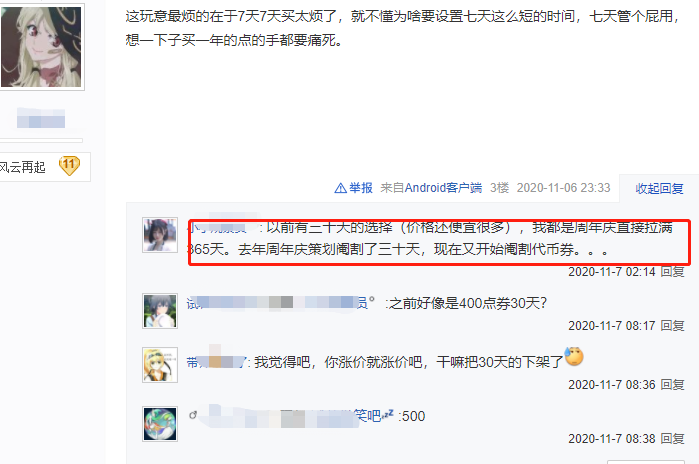Reply to the 08:36 comment
The height and width of the screenshot is (464, 699).
(x=672, y=384)
